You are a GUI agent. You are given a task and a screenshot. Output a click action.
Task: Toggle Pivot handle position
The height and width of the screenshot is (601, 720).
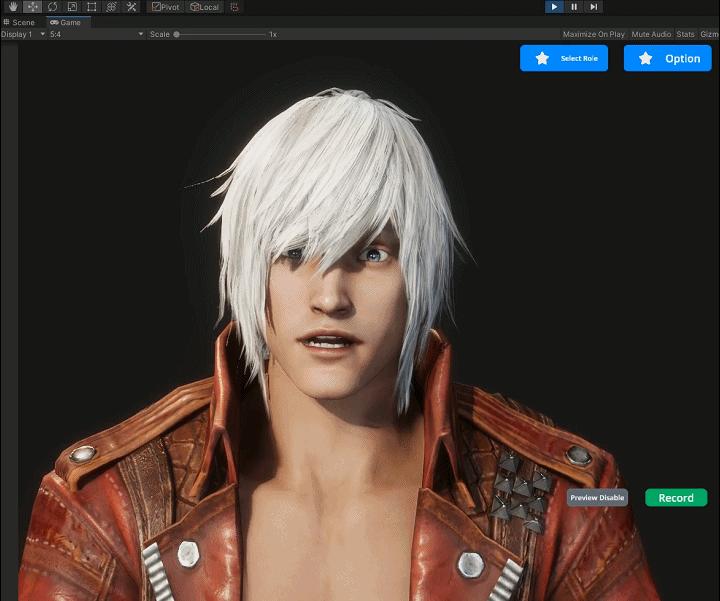point(166,7)
